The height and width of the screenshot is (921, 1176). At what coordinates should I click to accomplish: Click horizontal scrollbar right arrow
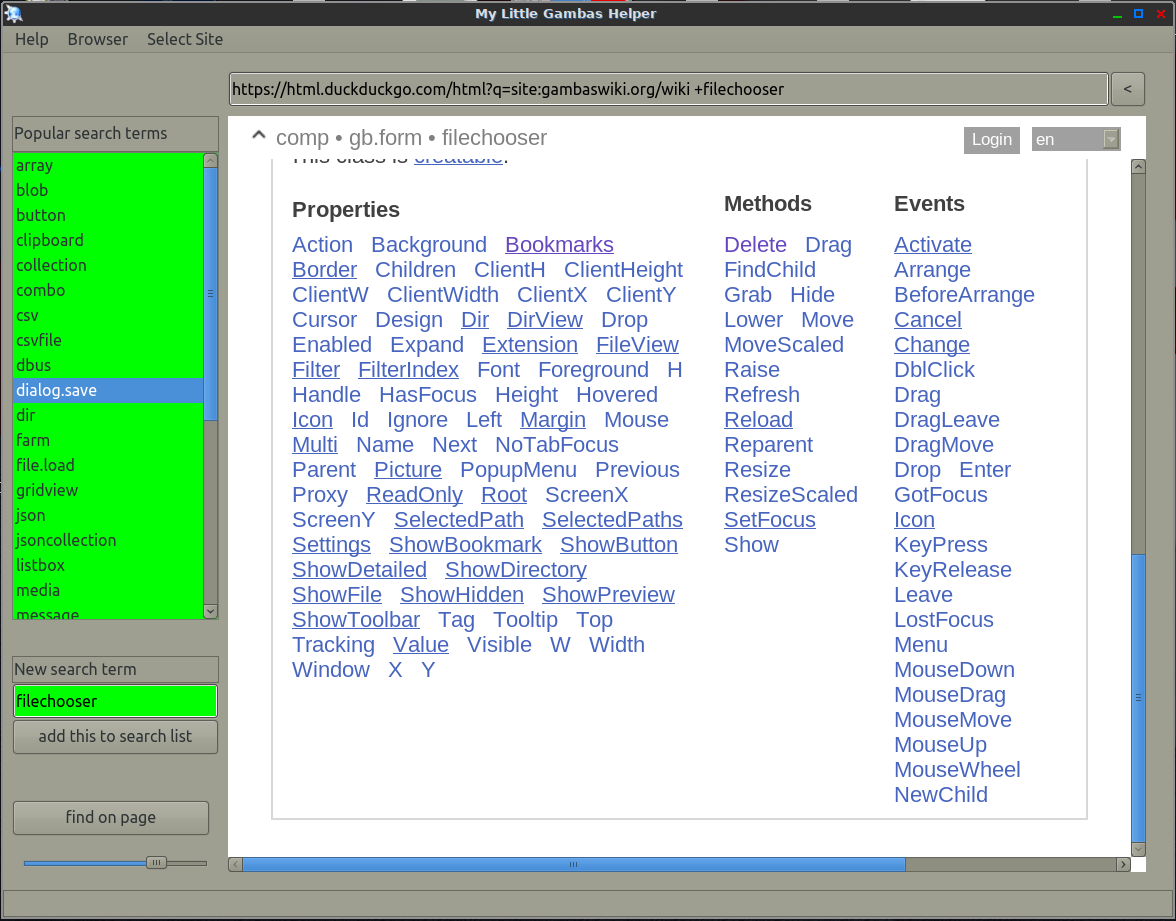[x=1123, y=864]
